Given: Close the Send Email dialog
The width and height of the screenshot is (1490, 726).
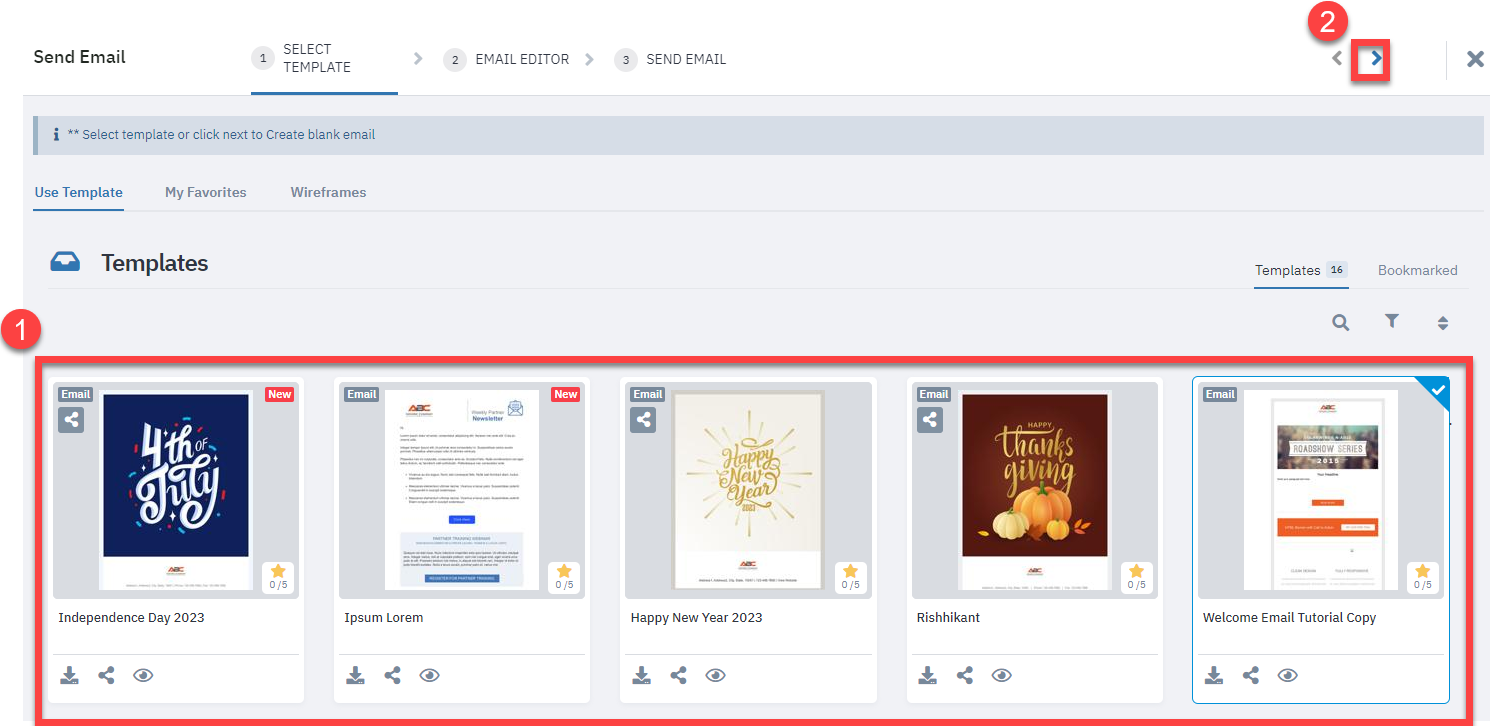Looking at the screenshot, I should tap(1475, 59).
